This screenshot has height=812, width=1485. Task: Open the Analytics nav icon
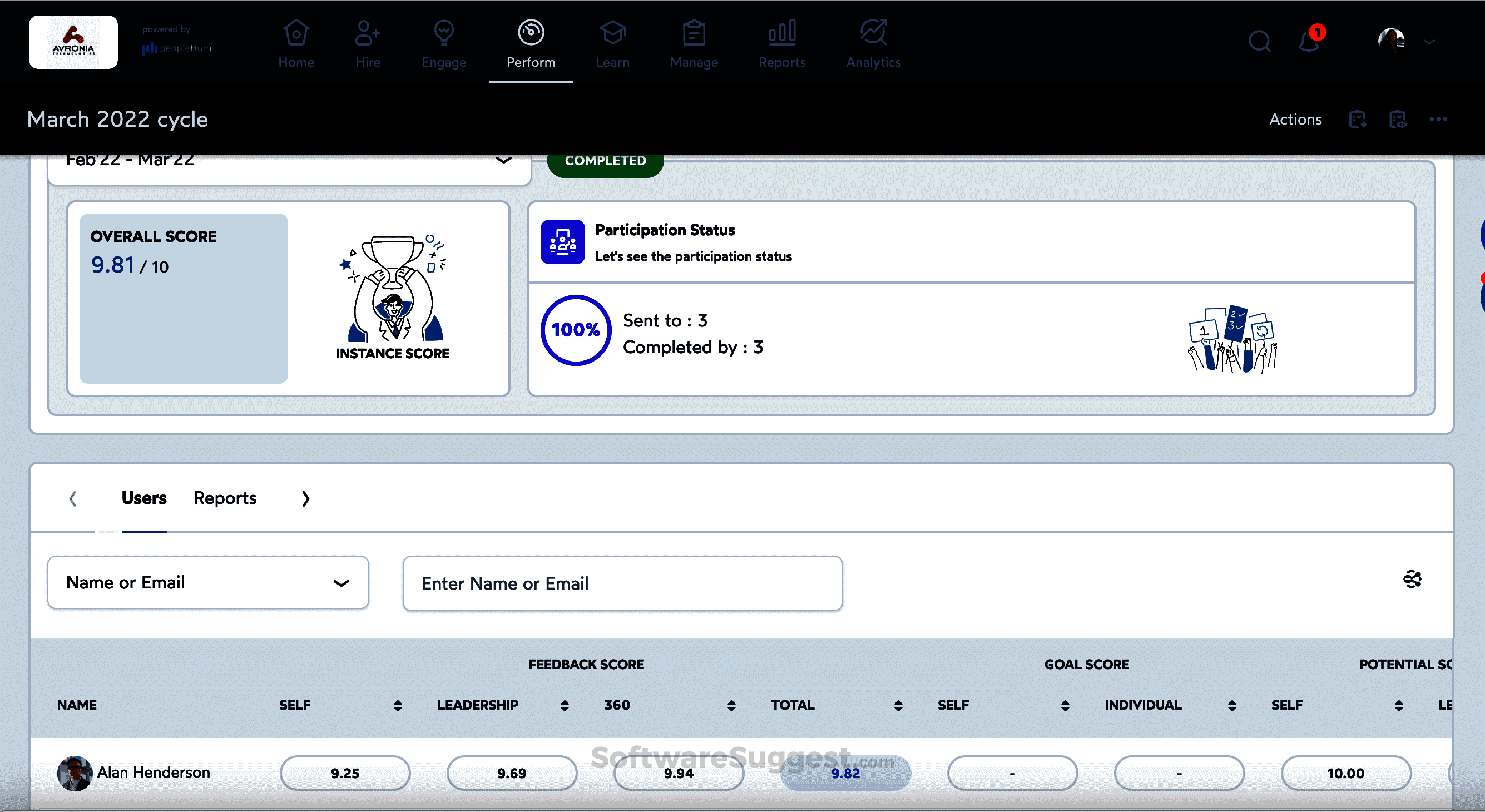tap(873, 44)
